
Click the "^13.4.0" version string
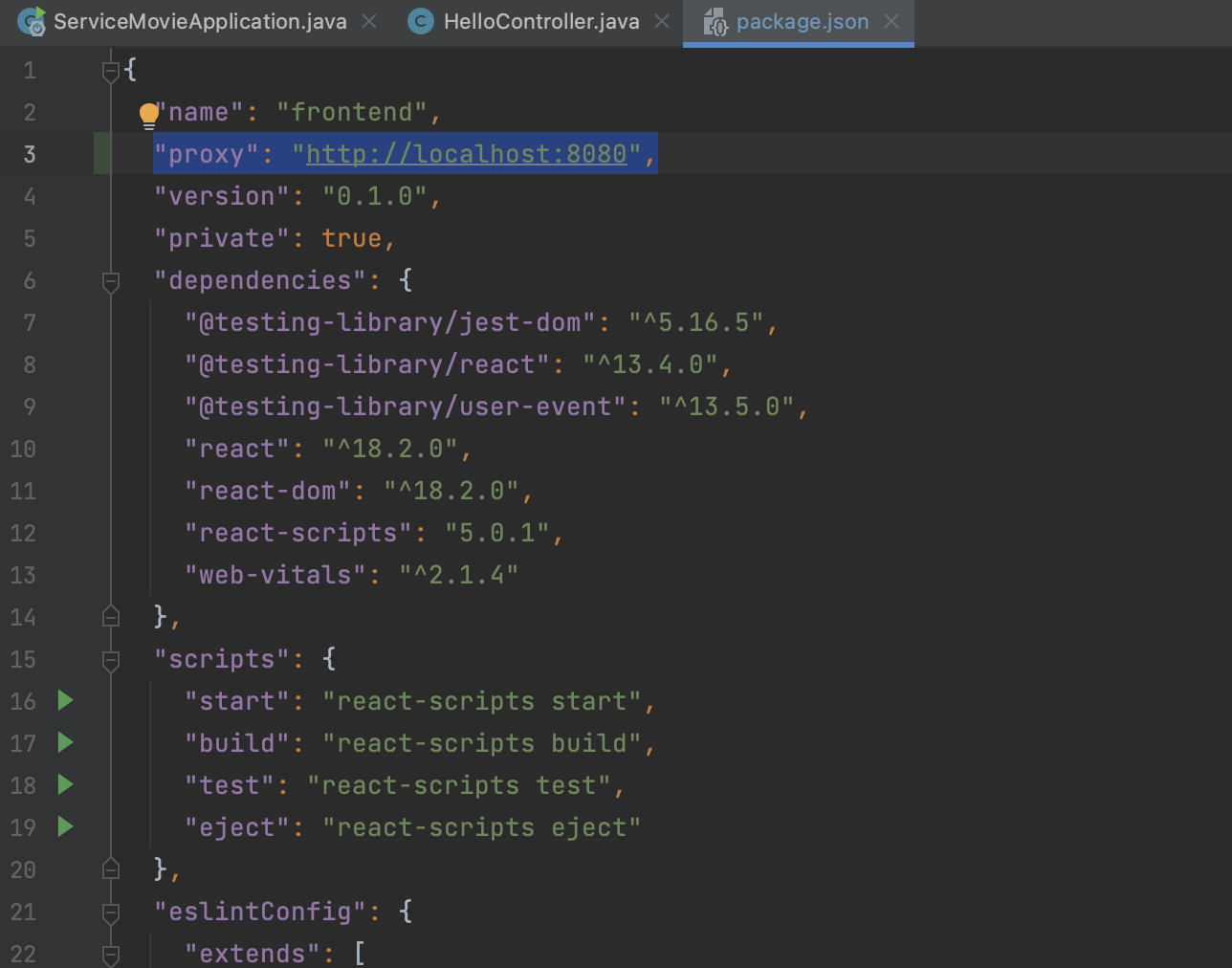(650, 364)
